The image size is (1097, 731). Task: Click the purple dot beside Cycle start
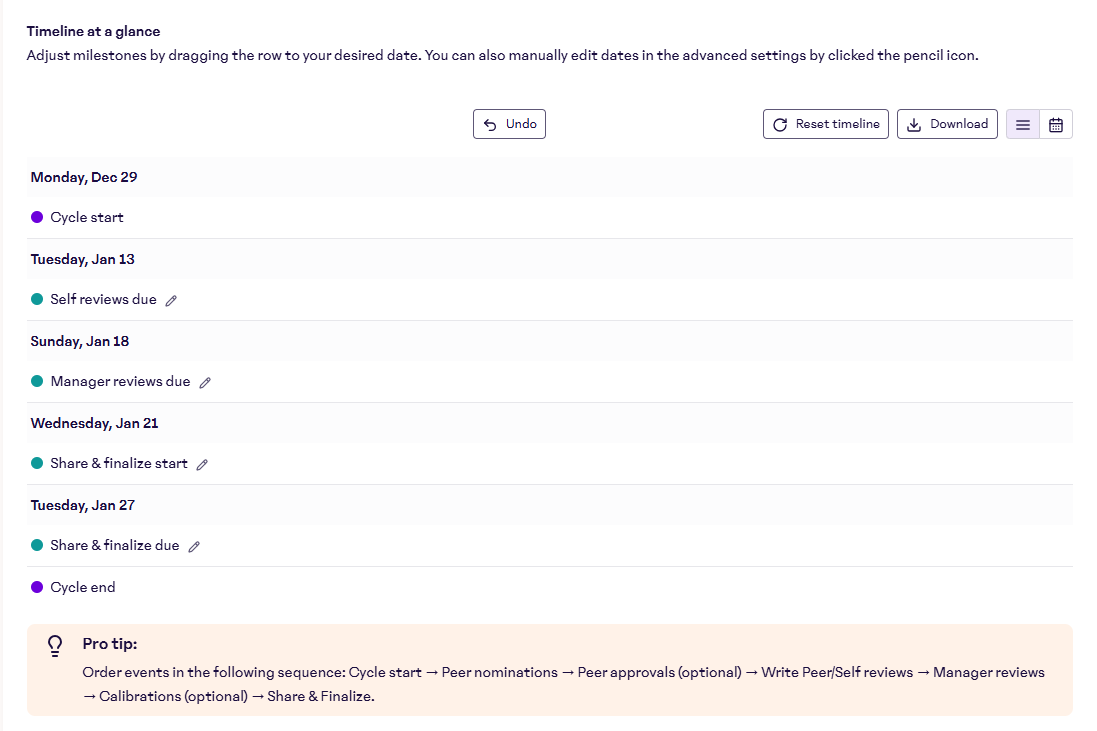coord(37,218)
